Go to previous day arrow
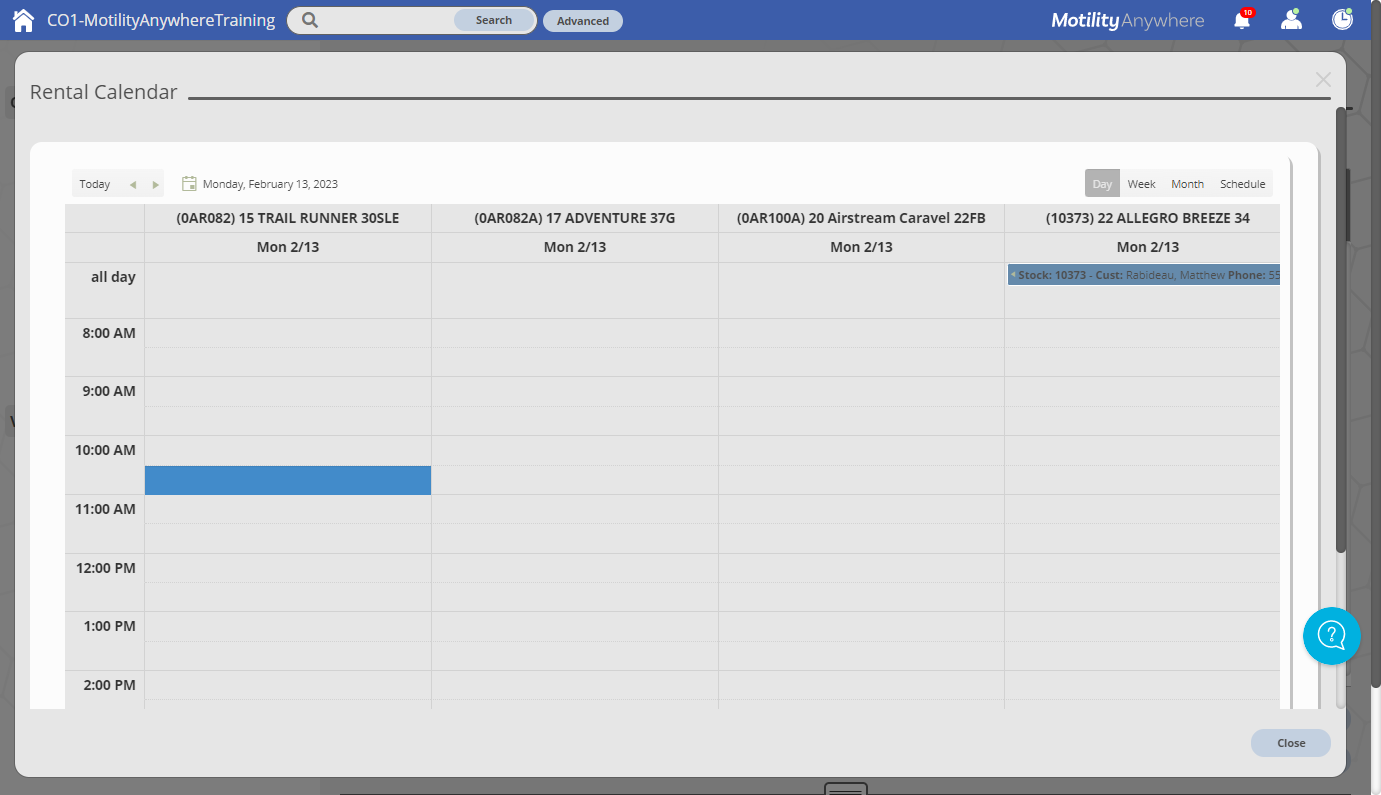This screenshot has height=795, width=1381. (133, 185)
